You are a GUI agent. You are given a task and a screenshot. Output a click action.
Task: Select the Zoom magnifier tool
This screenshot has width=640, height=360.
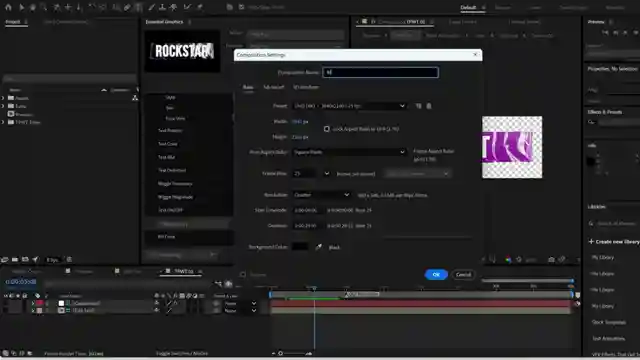click(x=44, y=7)
